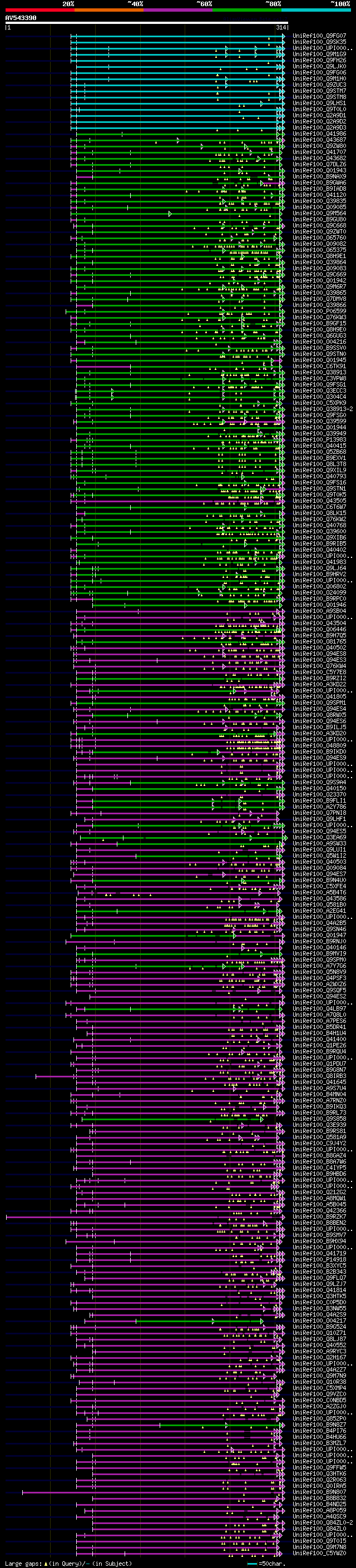Click the white query sequence bar

147,23
